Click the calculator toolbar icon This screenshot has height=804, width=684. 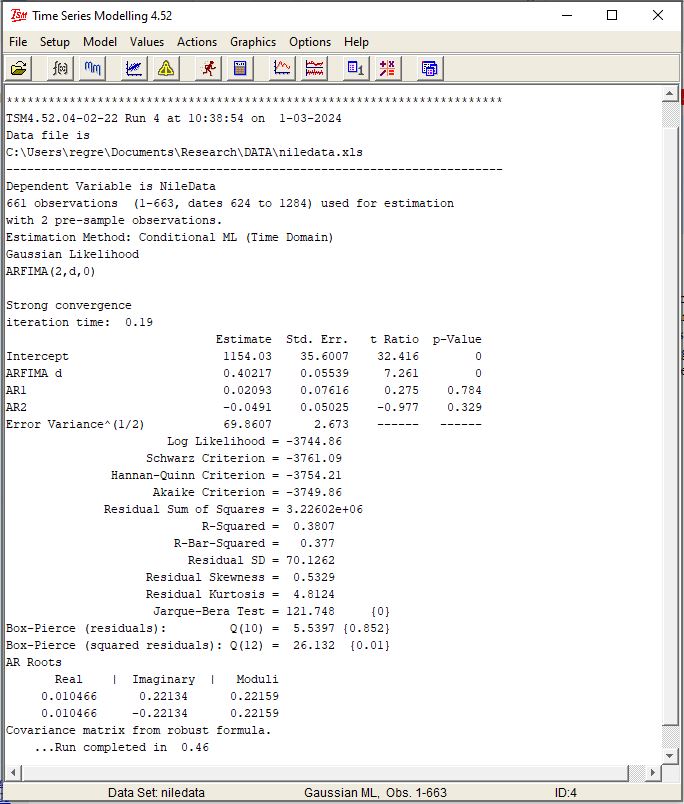(x=240, y=68)
